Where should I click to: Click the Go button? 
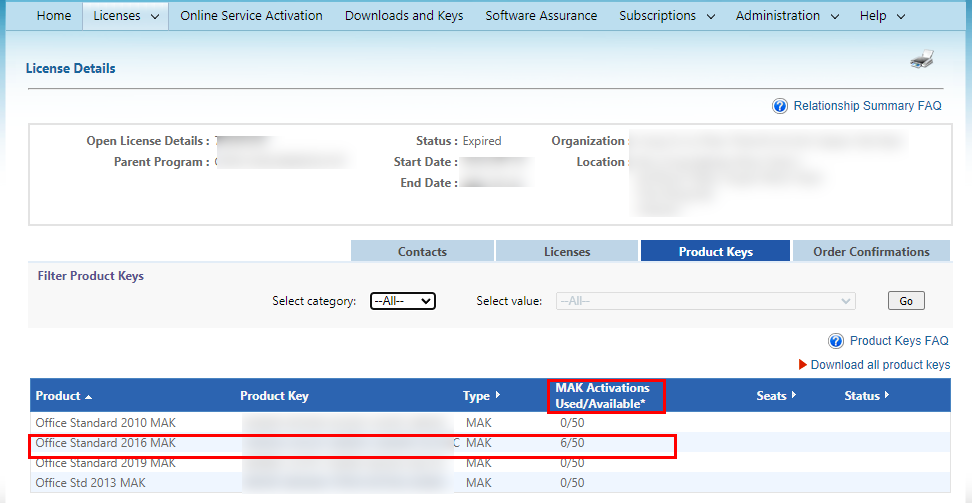click(906, 301)
